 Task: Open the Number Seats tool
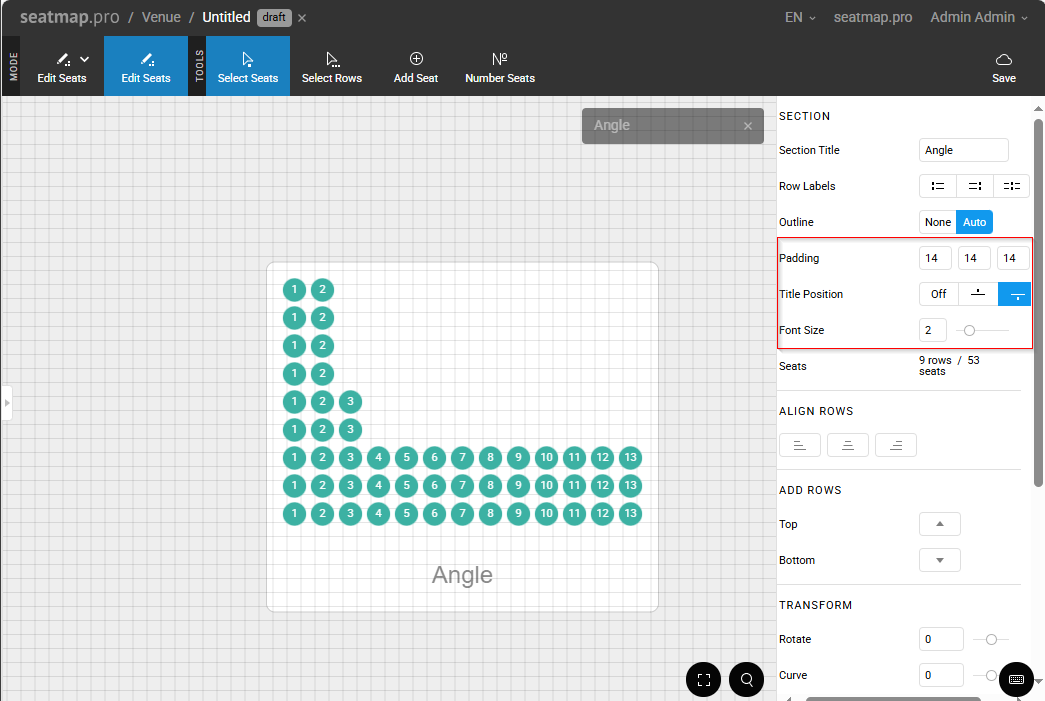pyautogui.click(x=500, y=67)
